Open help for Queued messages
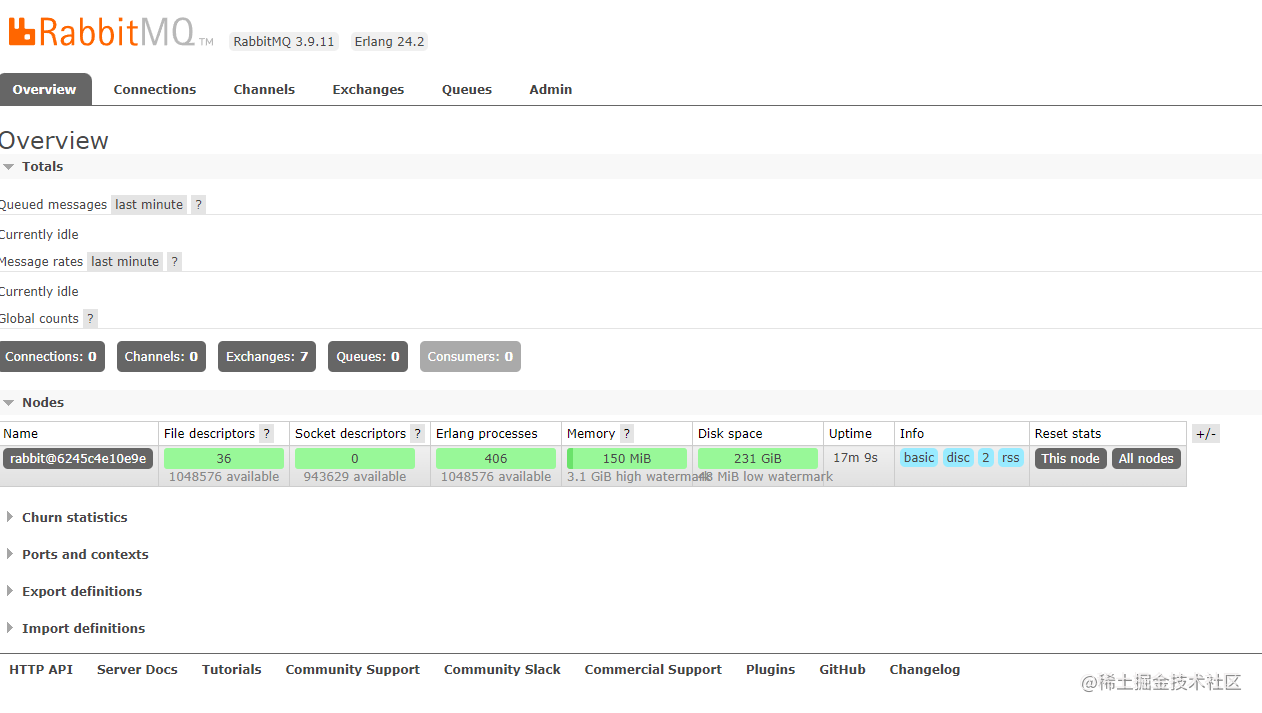This screenshot has height=713, width=1262. (x=197, y=204)
